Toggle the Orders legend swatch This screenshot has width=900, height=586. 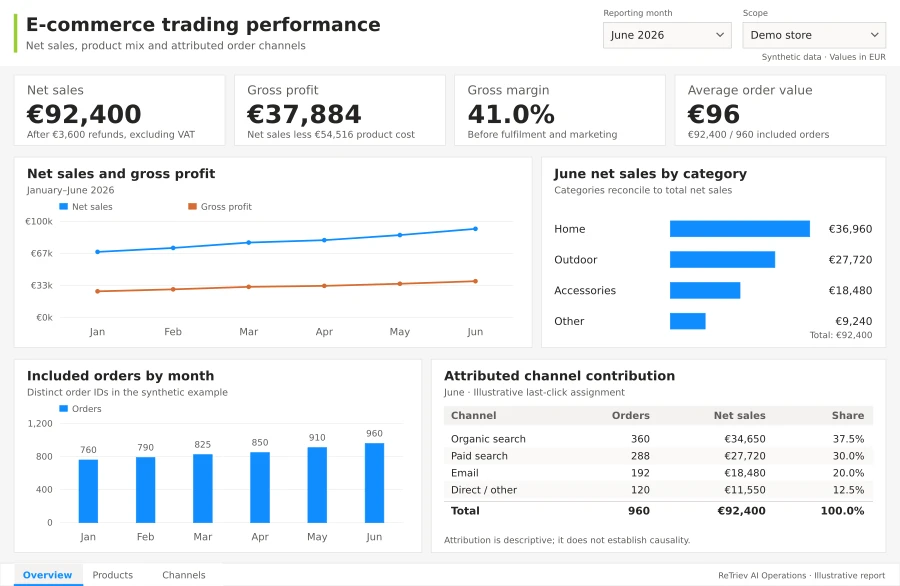click(x=64, y=409)
